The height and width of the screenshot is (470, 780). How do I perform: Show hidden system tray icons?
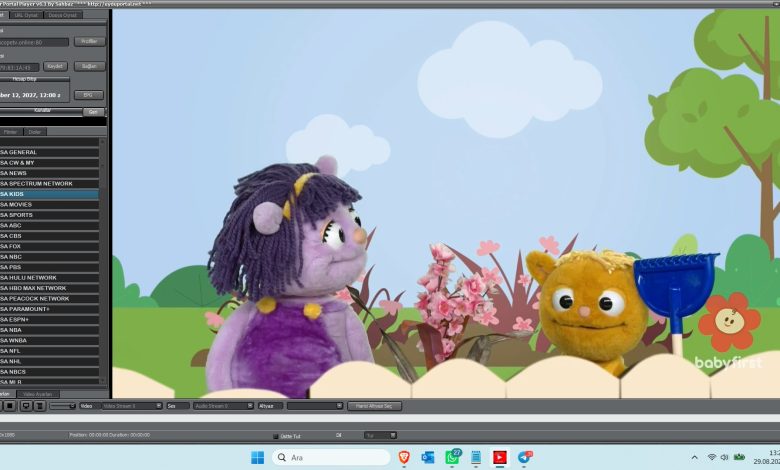coord(694,457)
